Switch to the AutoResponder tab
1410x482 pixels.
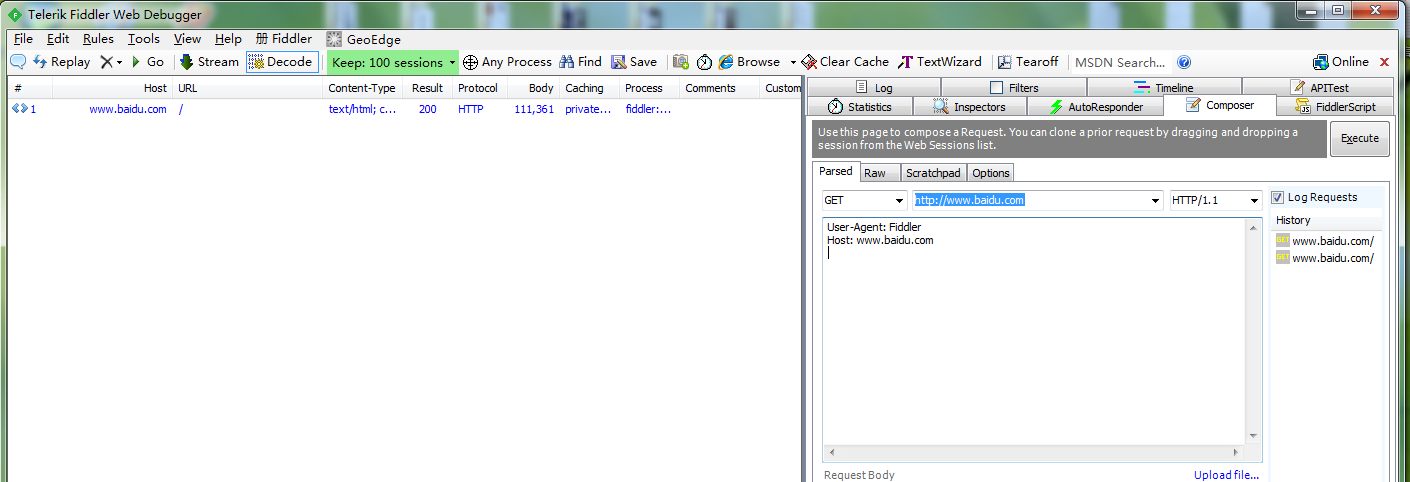pyautogui.click(x=1095, y=106)
